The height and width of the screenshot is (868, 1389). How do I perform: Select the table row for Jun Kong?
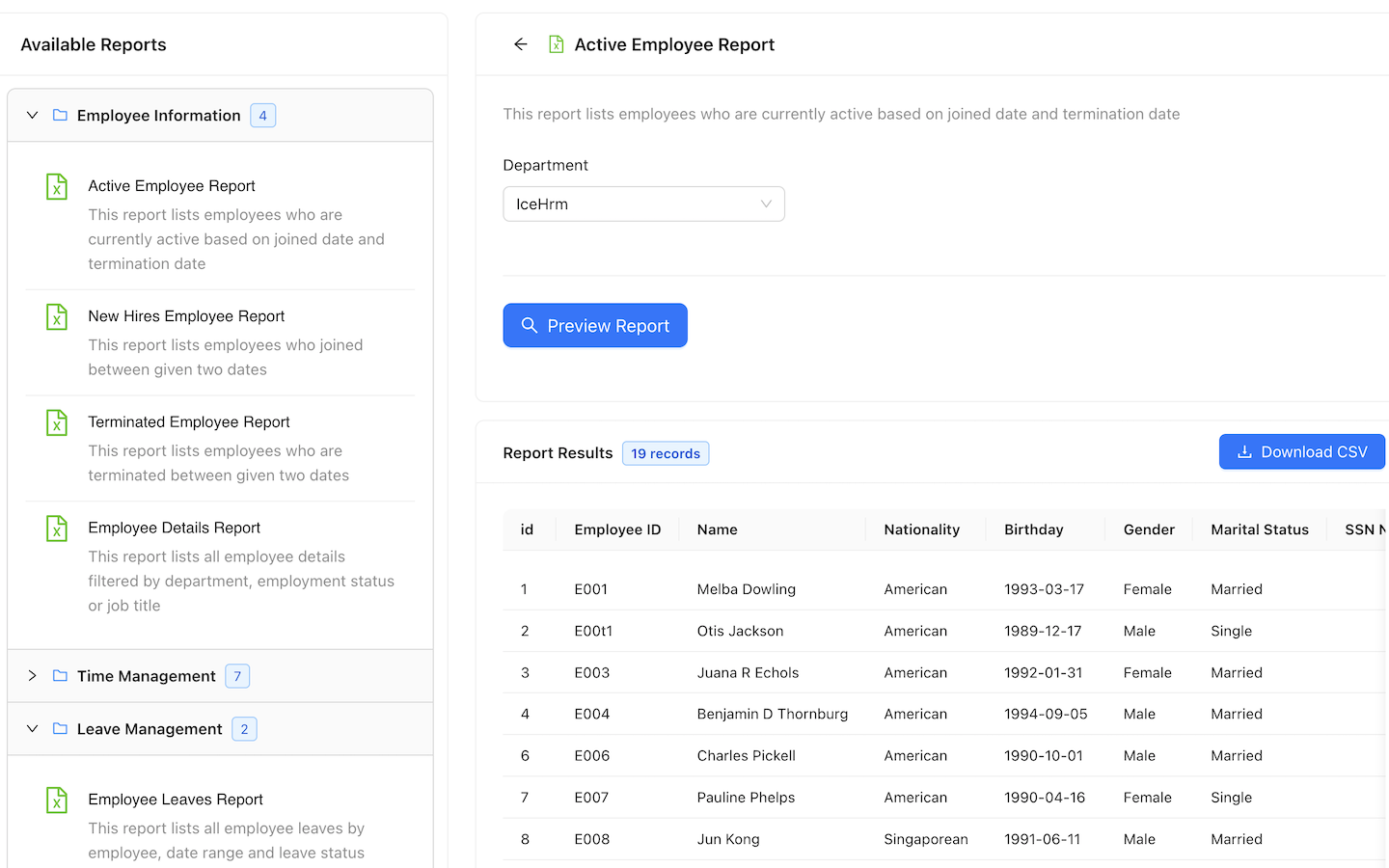pos(868,839)
